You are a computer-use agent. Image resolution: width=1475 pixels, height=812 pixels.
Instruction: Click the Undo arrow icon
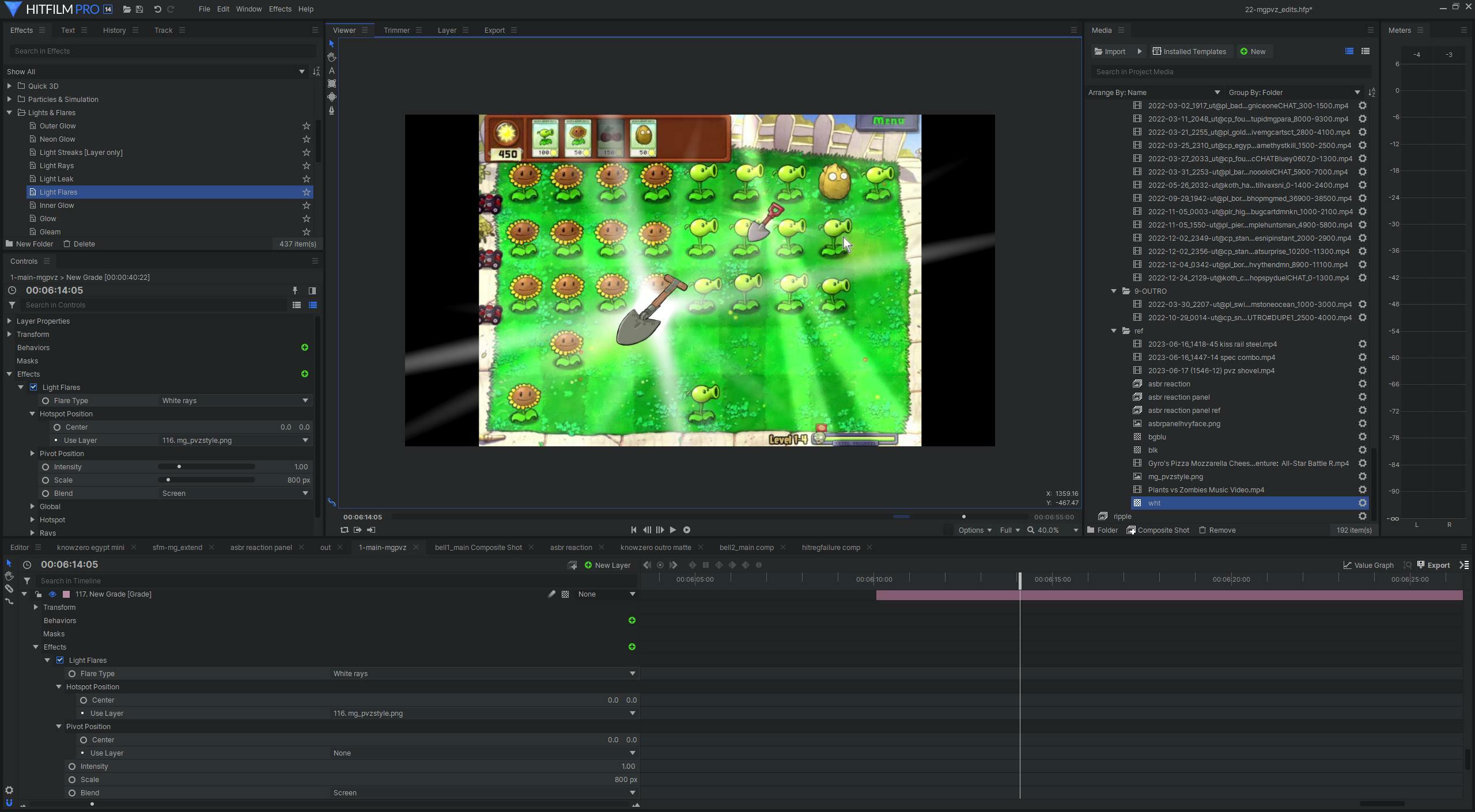[x=157, y=9]
